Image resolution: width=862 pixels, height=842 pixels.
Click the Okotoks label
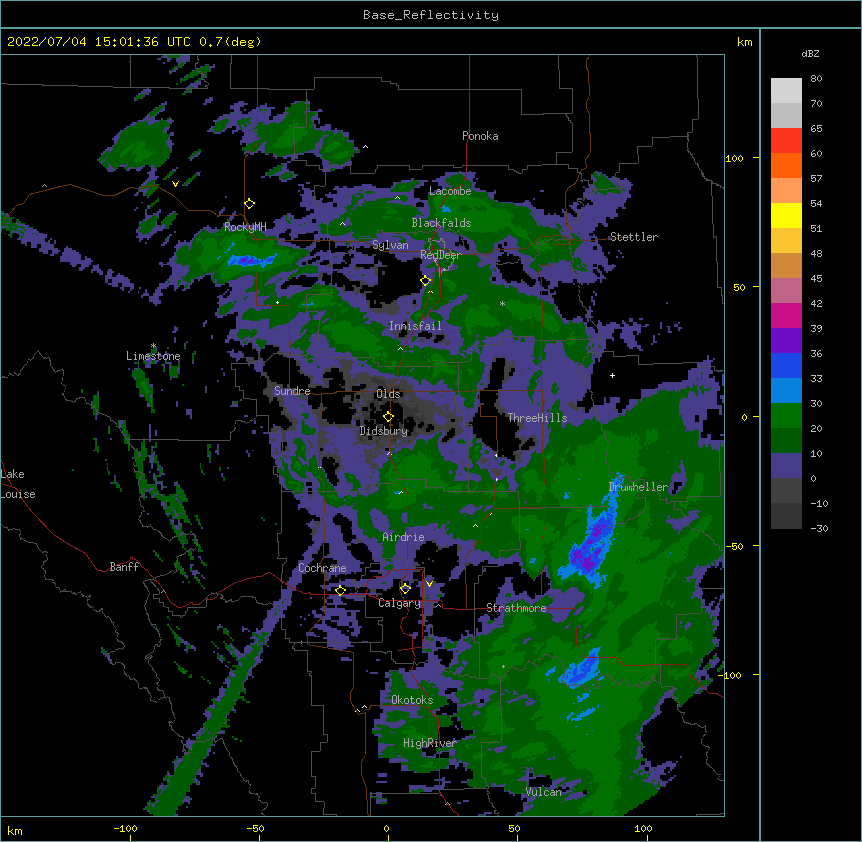pyautogui.click(x=412, y=700)
